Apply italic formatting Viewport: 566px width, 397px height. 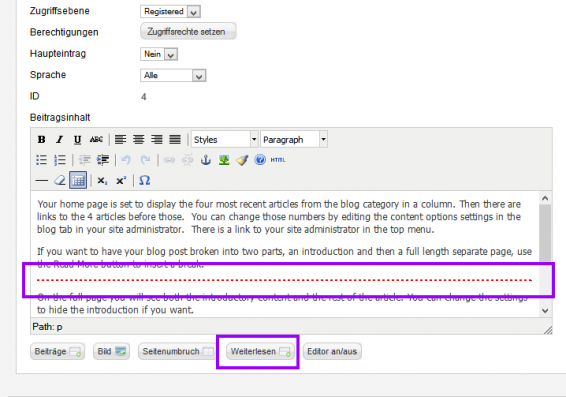(60, 139)
